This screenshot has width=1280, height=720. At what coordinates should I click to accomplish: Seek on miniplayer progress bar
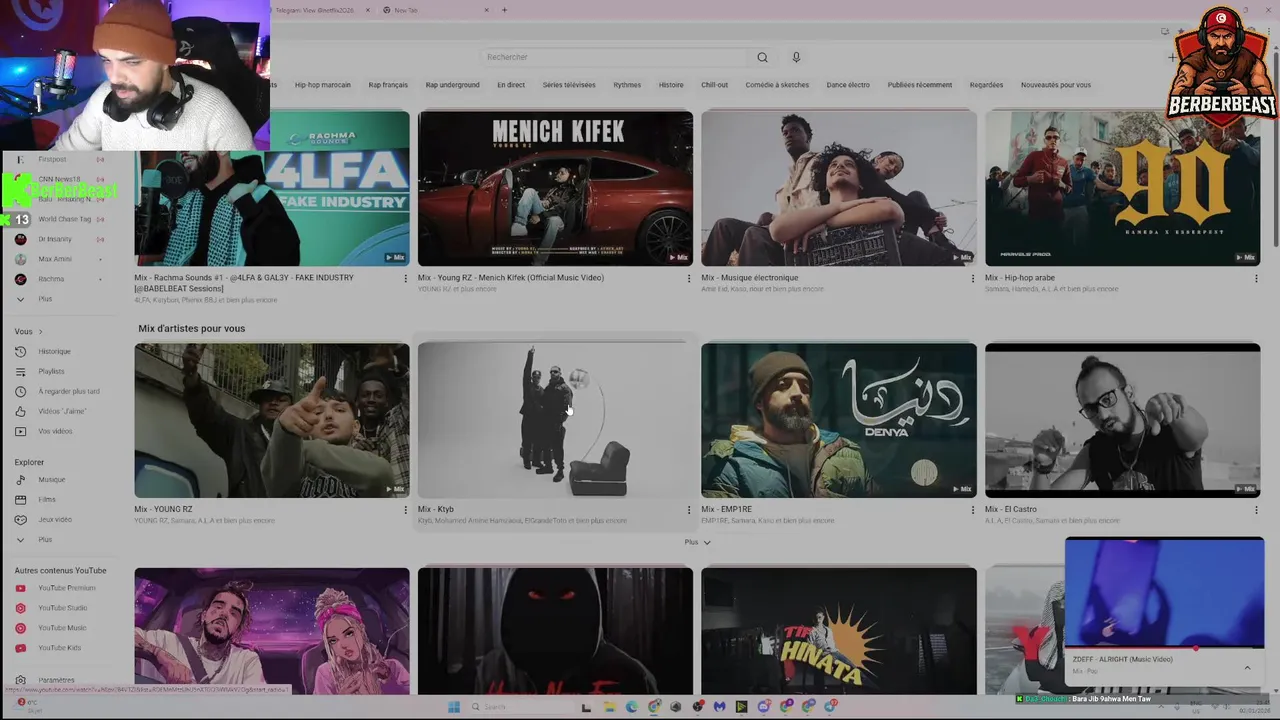click(1165, 648)
